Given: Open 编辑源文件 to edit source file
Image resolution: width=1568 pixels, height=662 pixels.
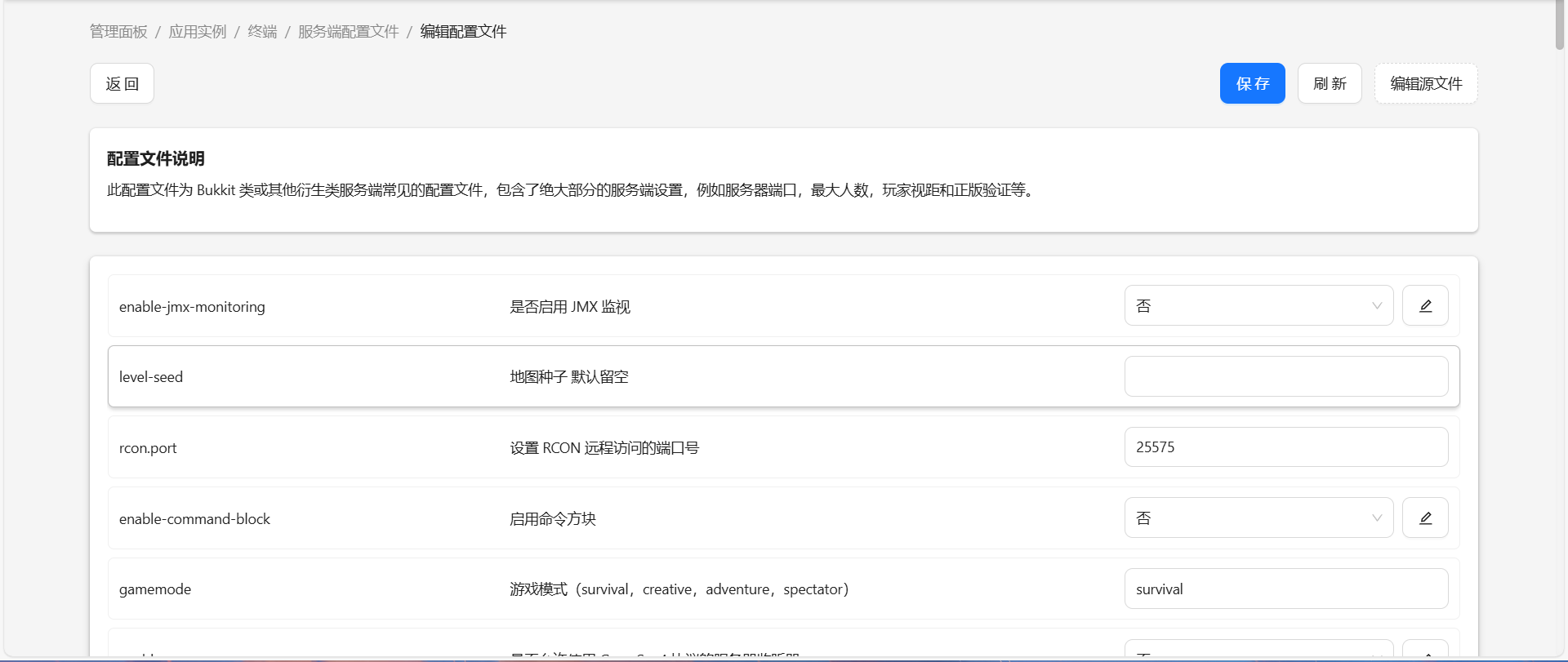Looking at the screenshot, I should 1426,83.
